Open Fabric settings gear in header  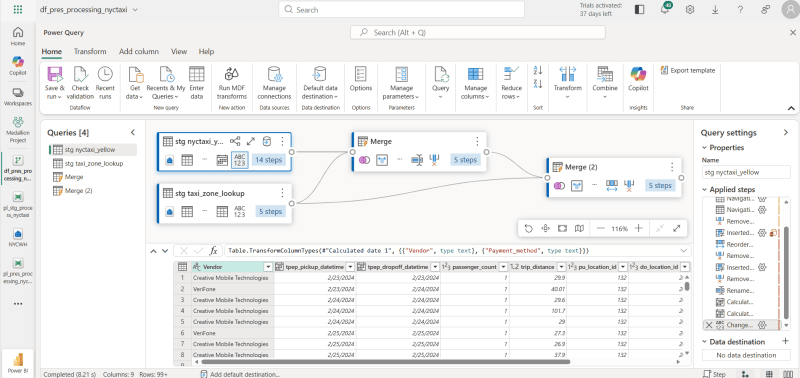point(690,10)
